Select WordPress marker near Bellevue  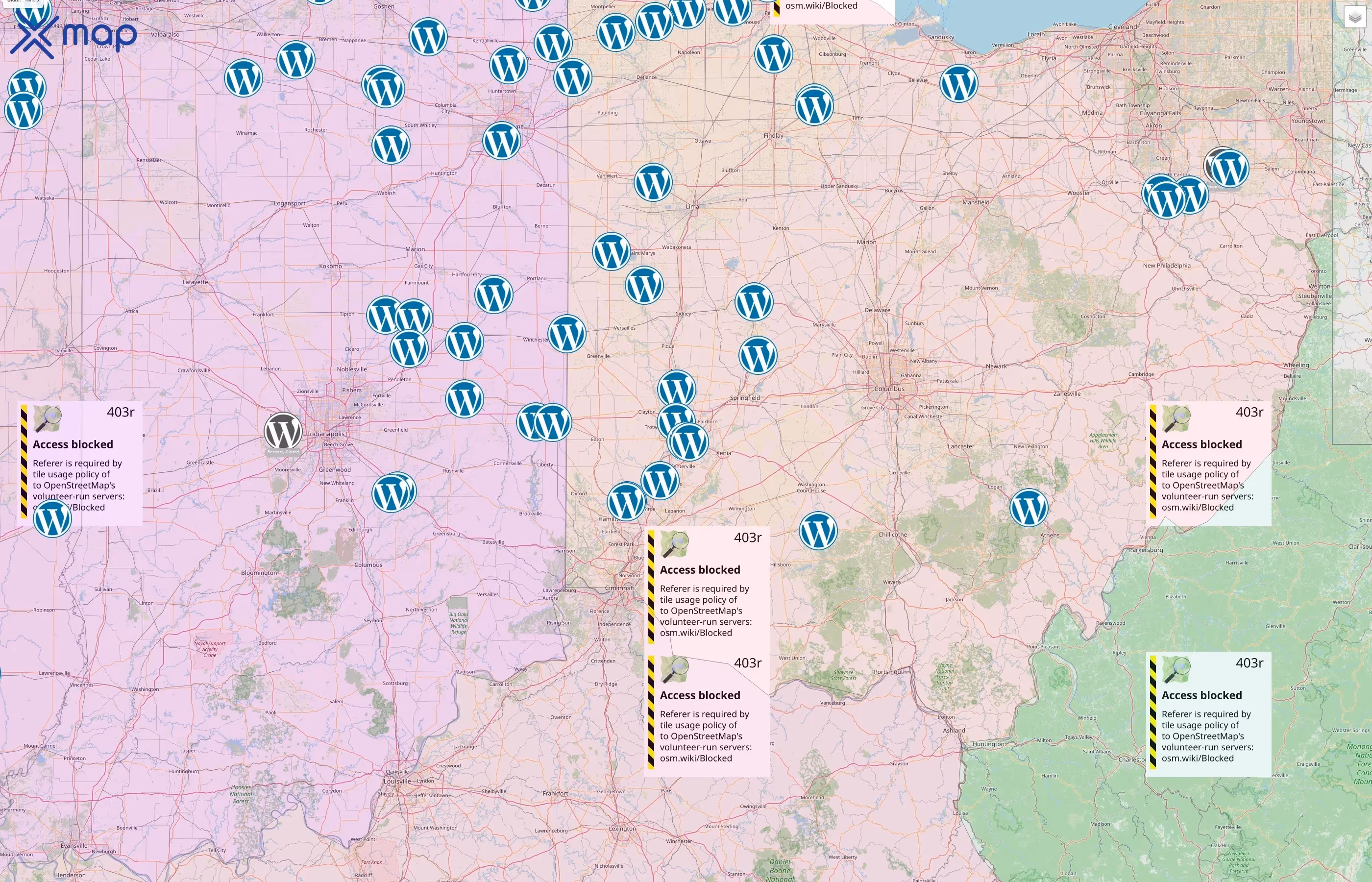click(959, 84)
